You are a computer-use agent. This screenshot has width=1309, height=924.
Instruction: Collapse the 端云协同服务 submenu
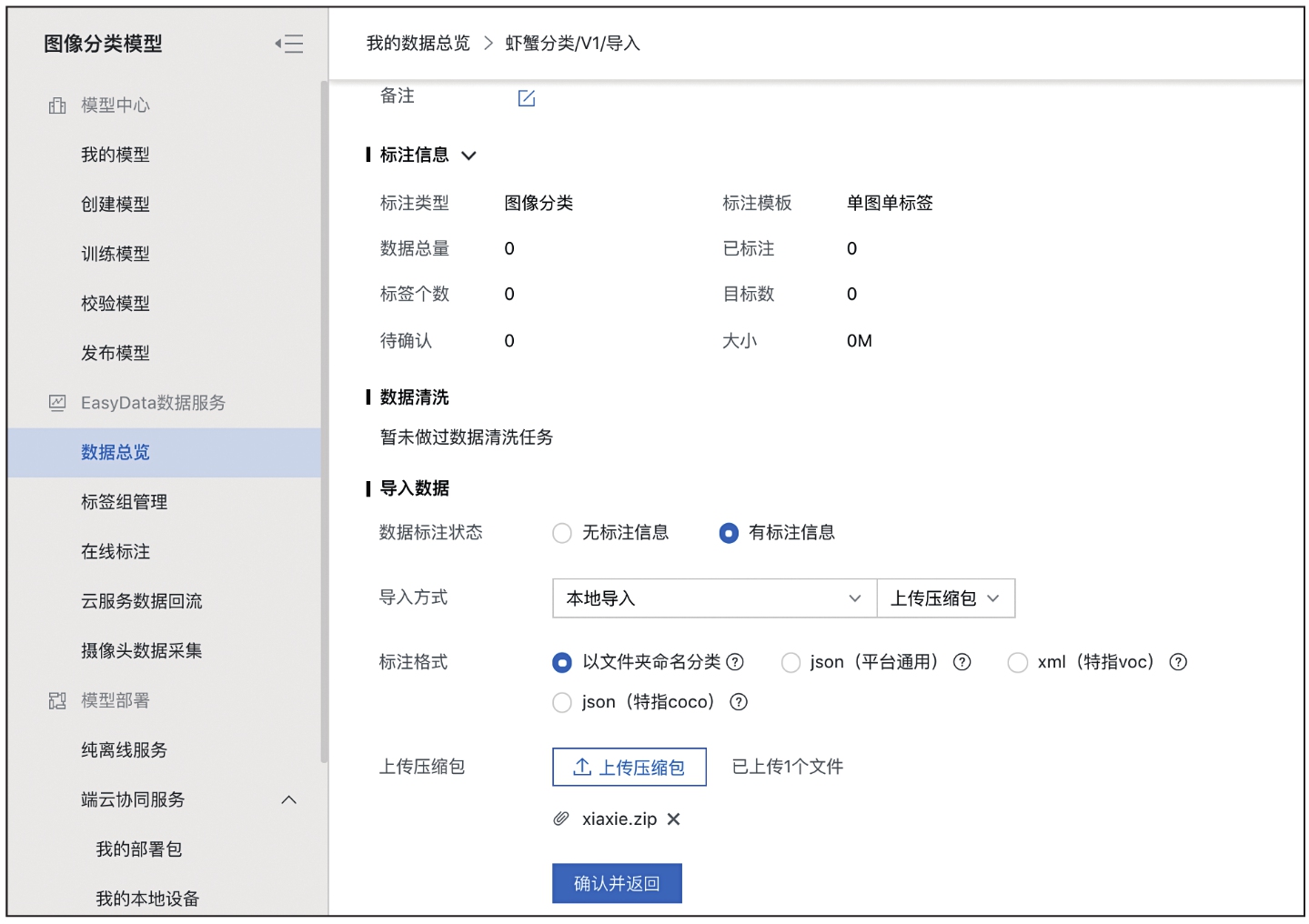point(289,800)
